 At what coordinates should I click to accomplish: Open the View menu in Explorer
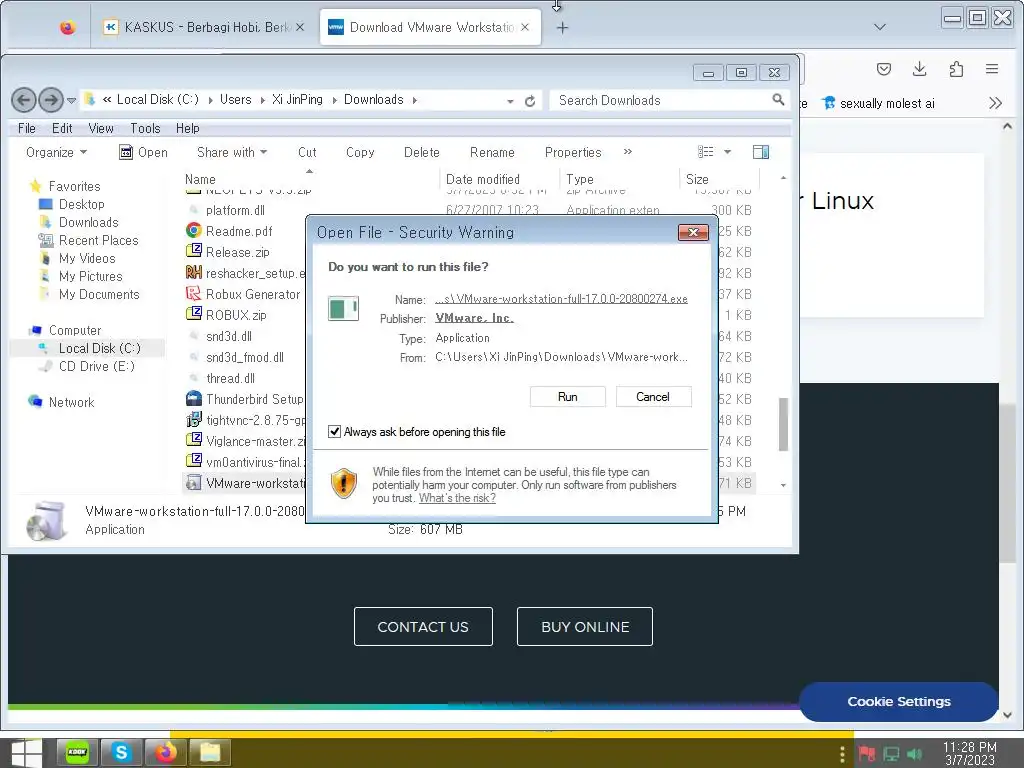(101, 129)
